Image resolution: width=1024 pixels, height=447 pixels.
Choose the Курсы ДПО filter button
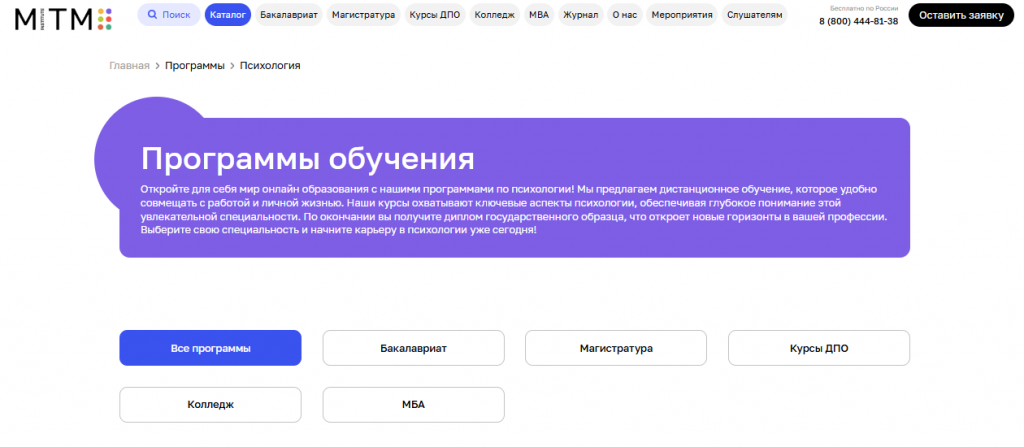[819, 348]
